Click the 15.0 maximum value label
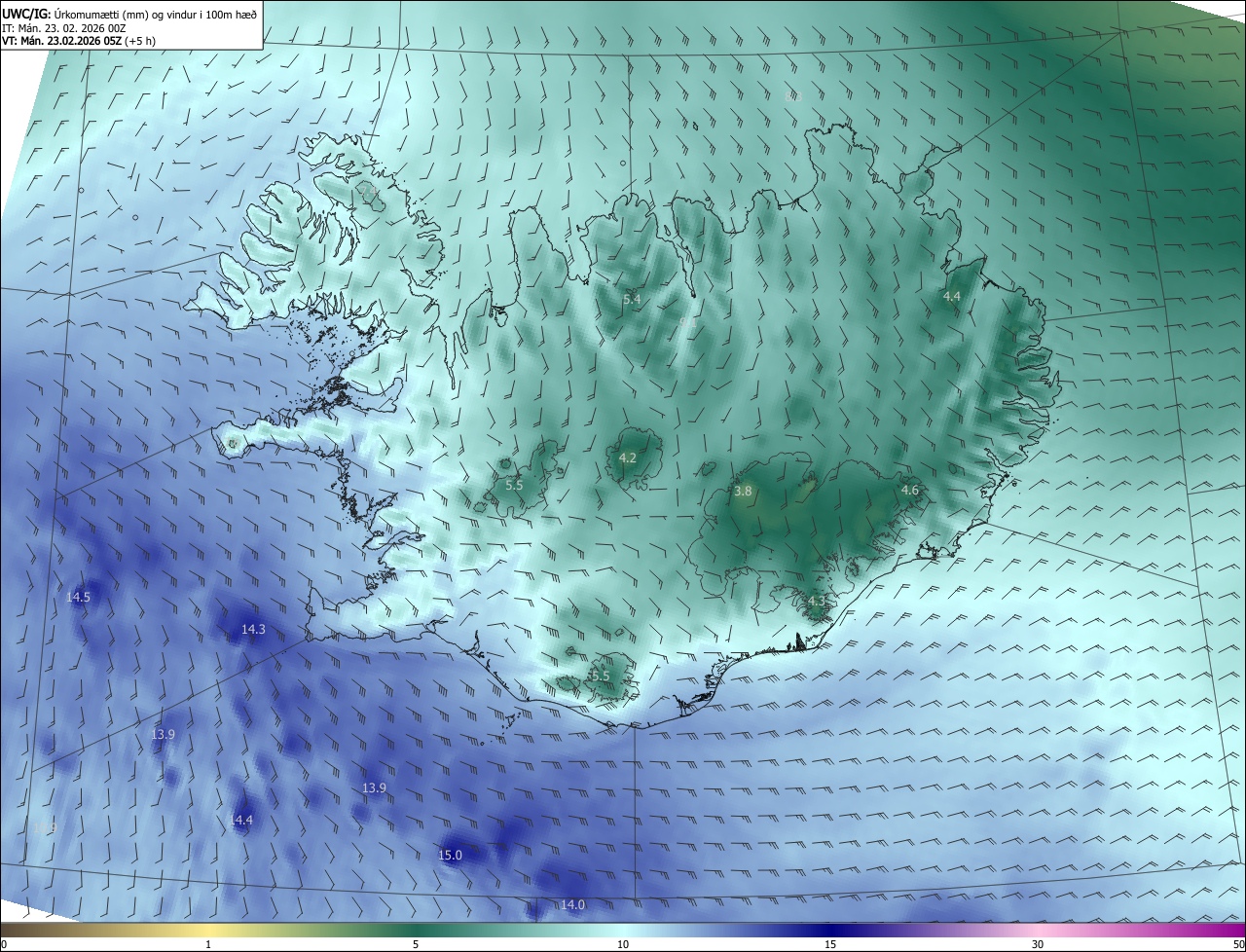 click(450, 855)
